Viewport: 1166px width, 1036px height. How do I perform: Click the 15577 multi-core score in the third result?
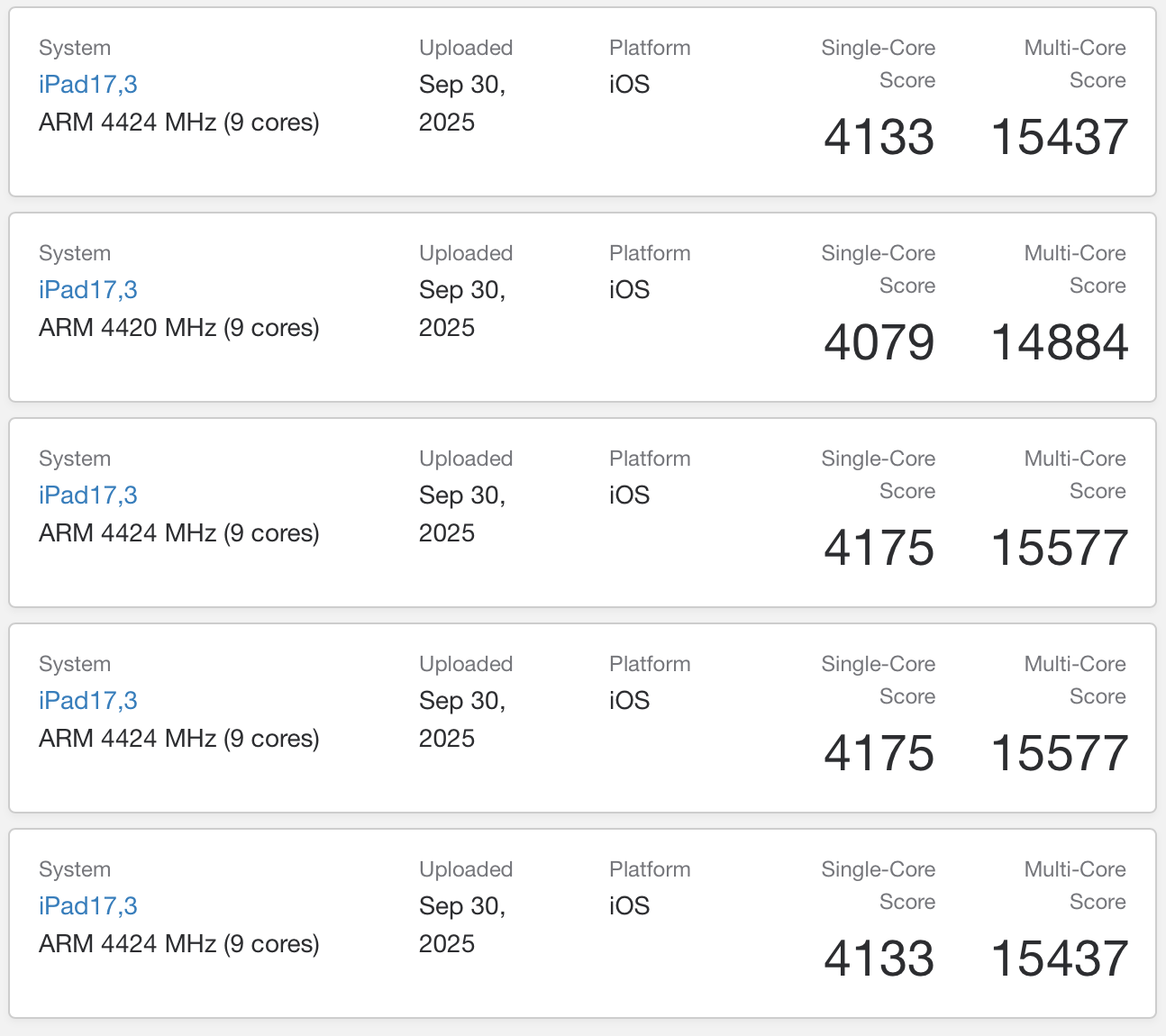pos(1059,549)
